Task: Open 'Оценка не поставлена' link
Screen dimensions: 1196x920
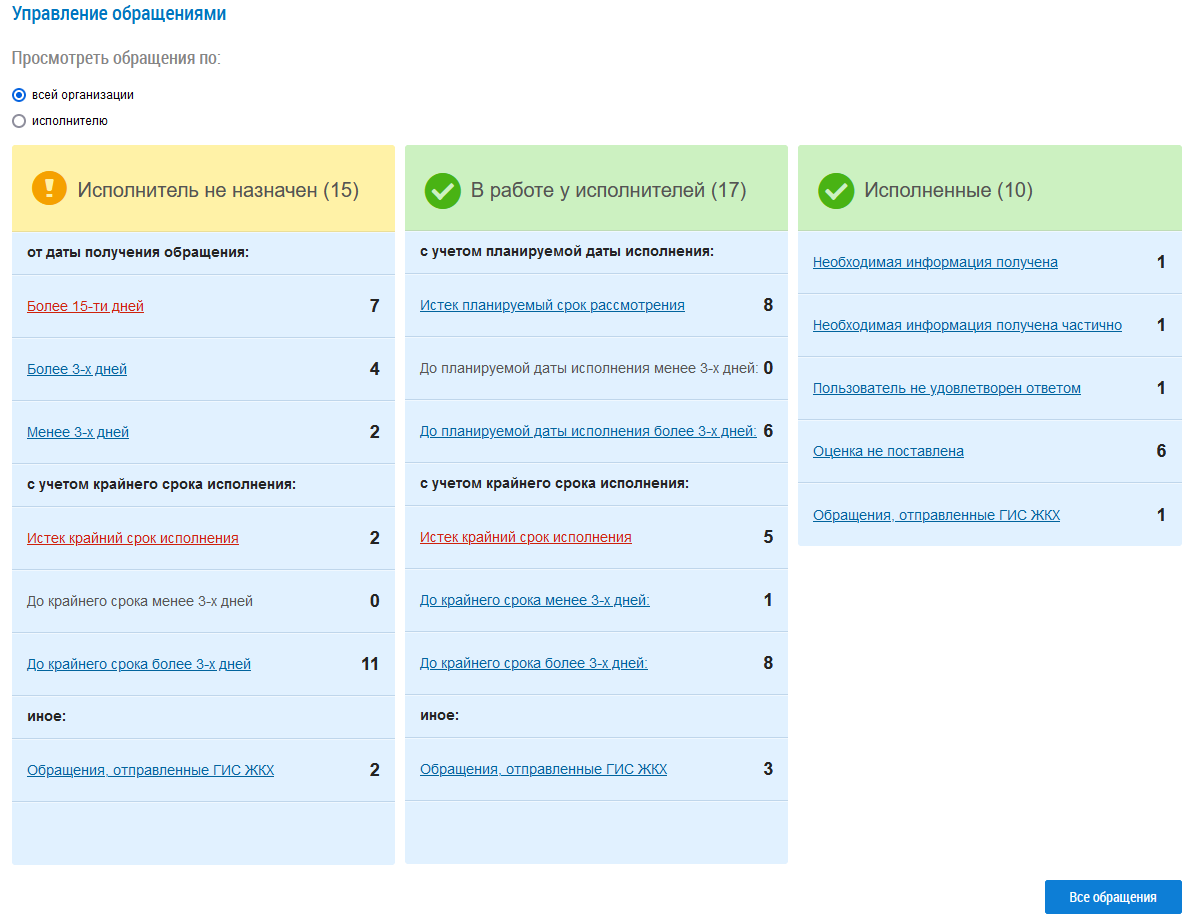Action: 889,452
